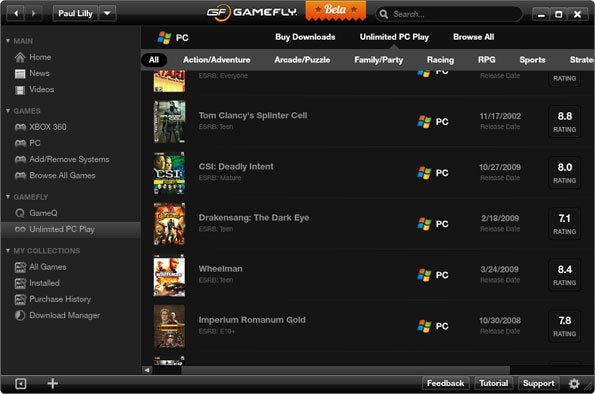The width and height of the screenshot is (595, 394).
Task: Click the Paul Lilly username button
Action: (75, 14)
